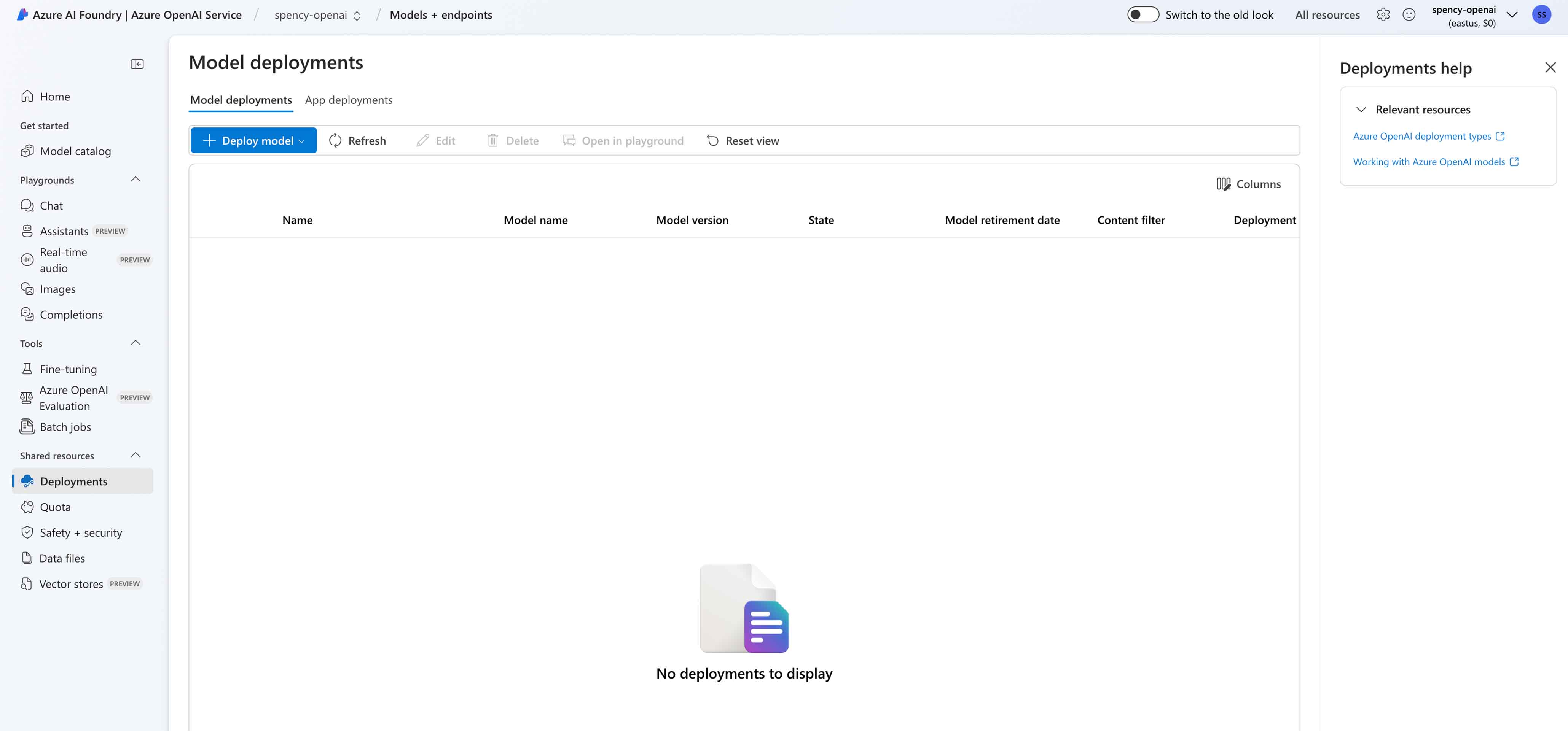Viewport: 1568px width, 731px height.
Task: Switch to the Model deployments tab
Action: (241, 100)
